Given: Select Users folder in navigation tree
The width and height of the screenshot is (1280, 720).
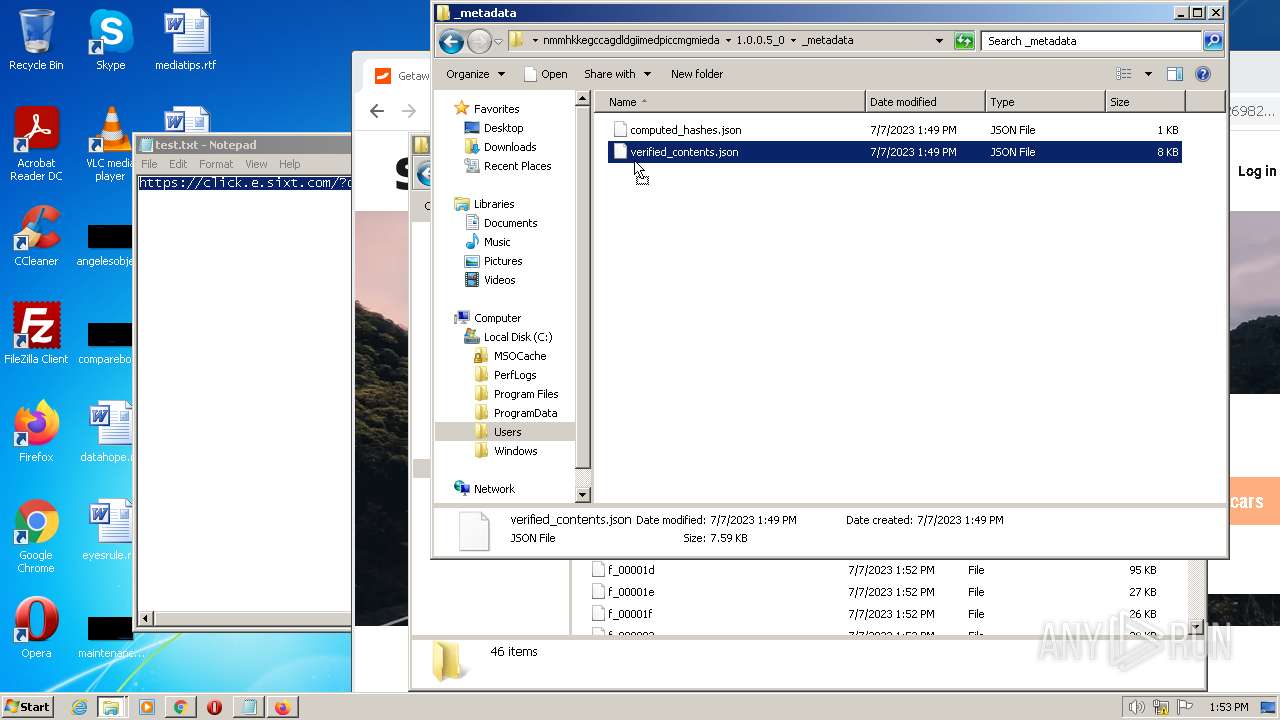Looking at the screenshot, I should click(x=507, y=432).
